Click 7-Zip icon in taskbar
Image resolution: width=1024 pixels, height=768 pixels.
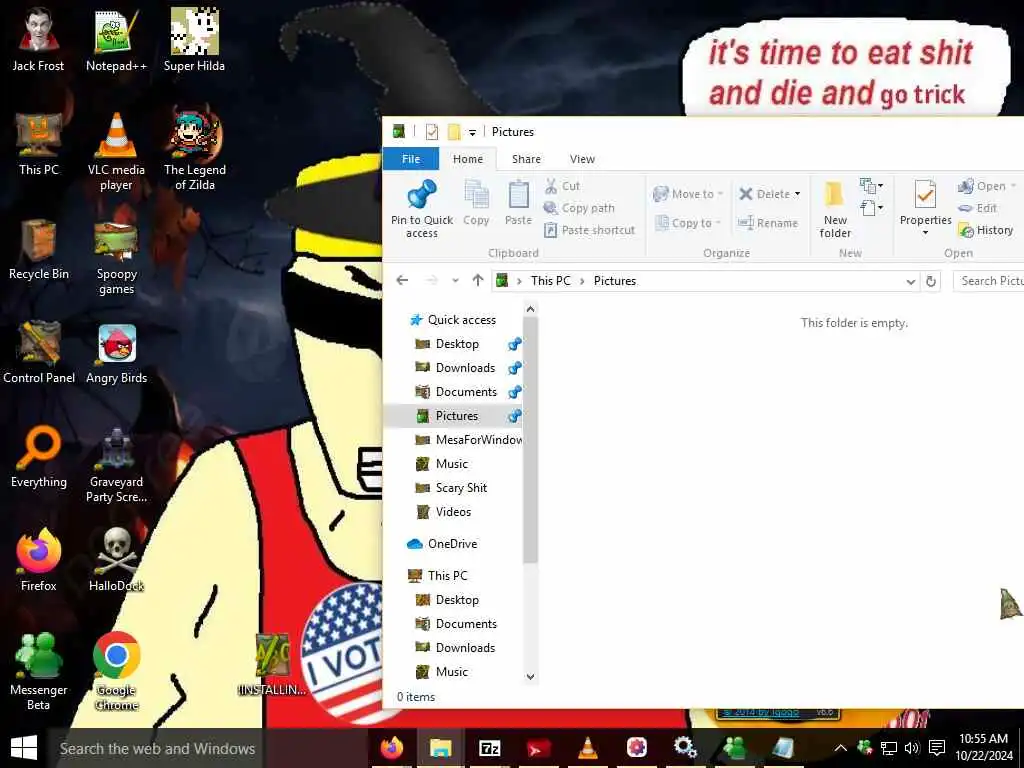(489, 747)
